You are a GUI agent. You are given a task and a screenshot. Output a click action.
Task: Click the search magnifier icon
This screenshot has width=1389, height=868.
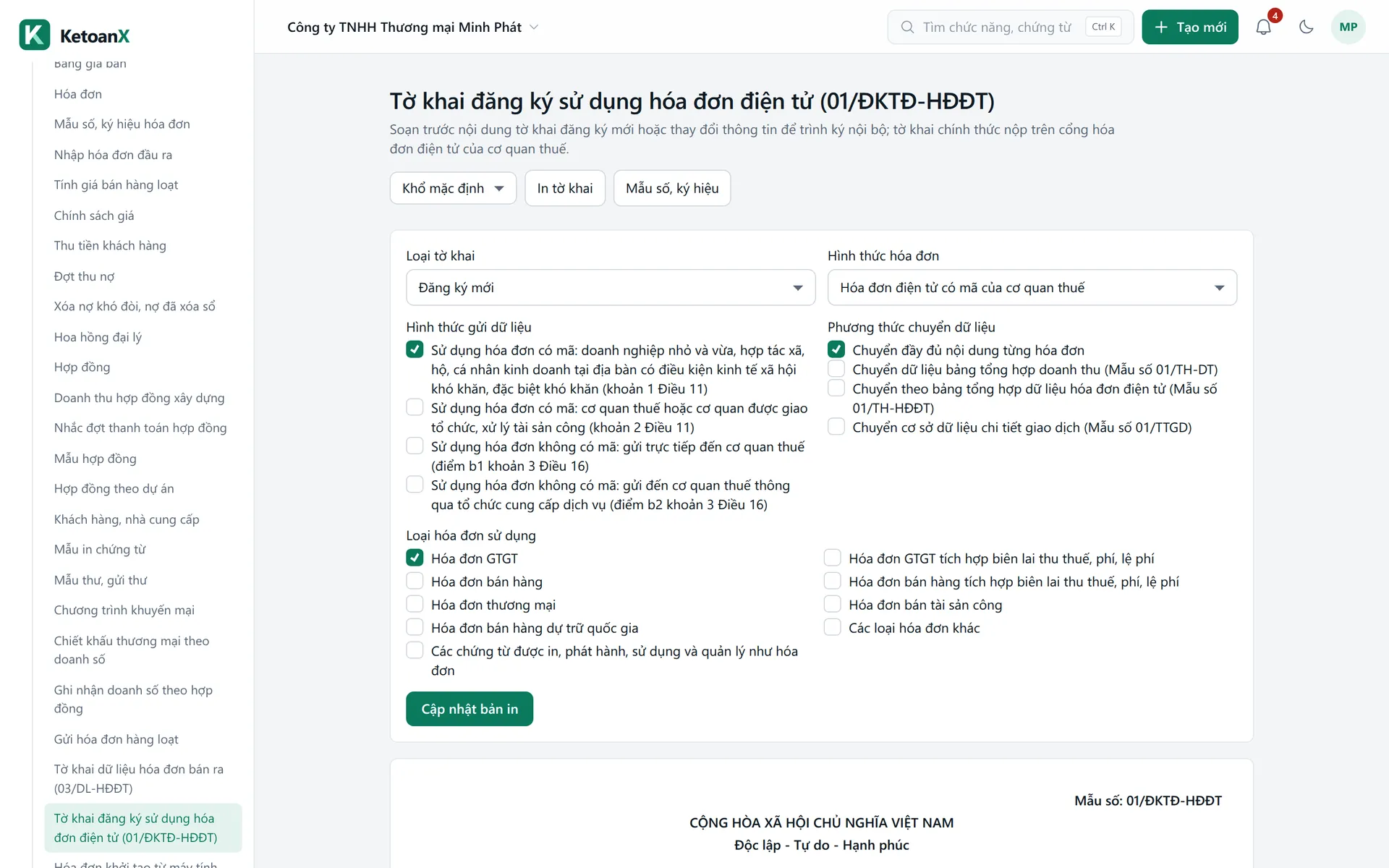907,27
